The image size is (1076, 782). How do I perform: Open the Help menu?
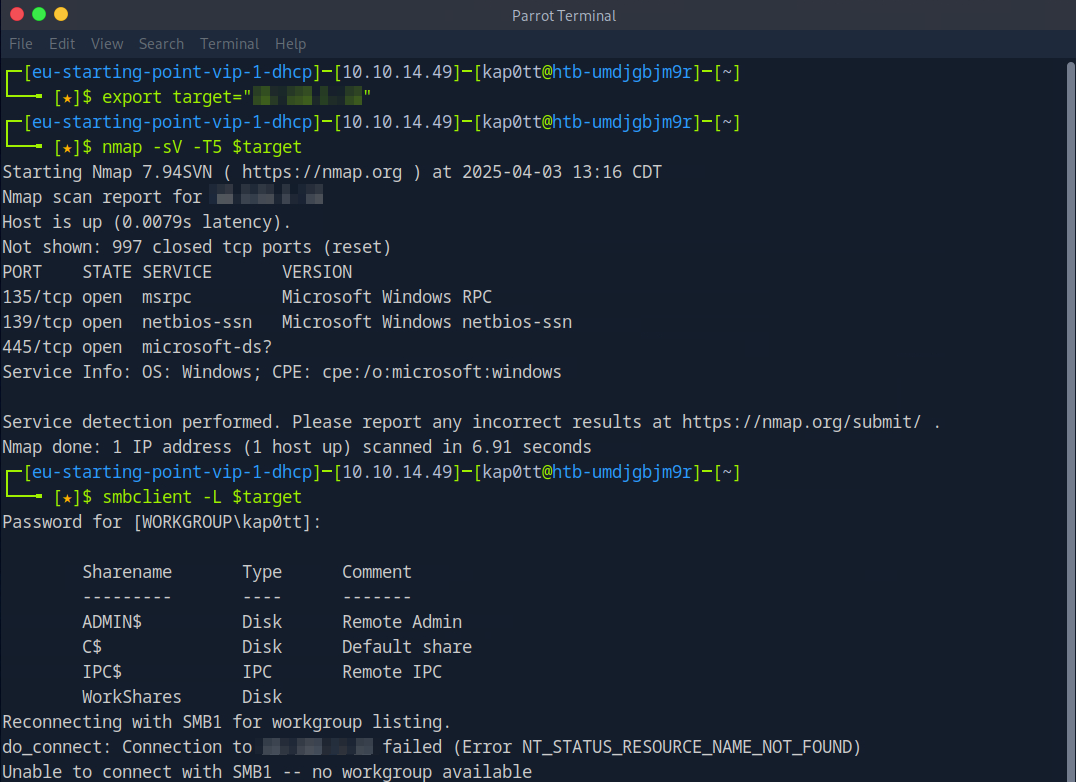290,44
